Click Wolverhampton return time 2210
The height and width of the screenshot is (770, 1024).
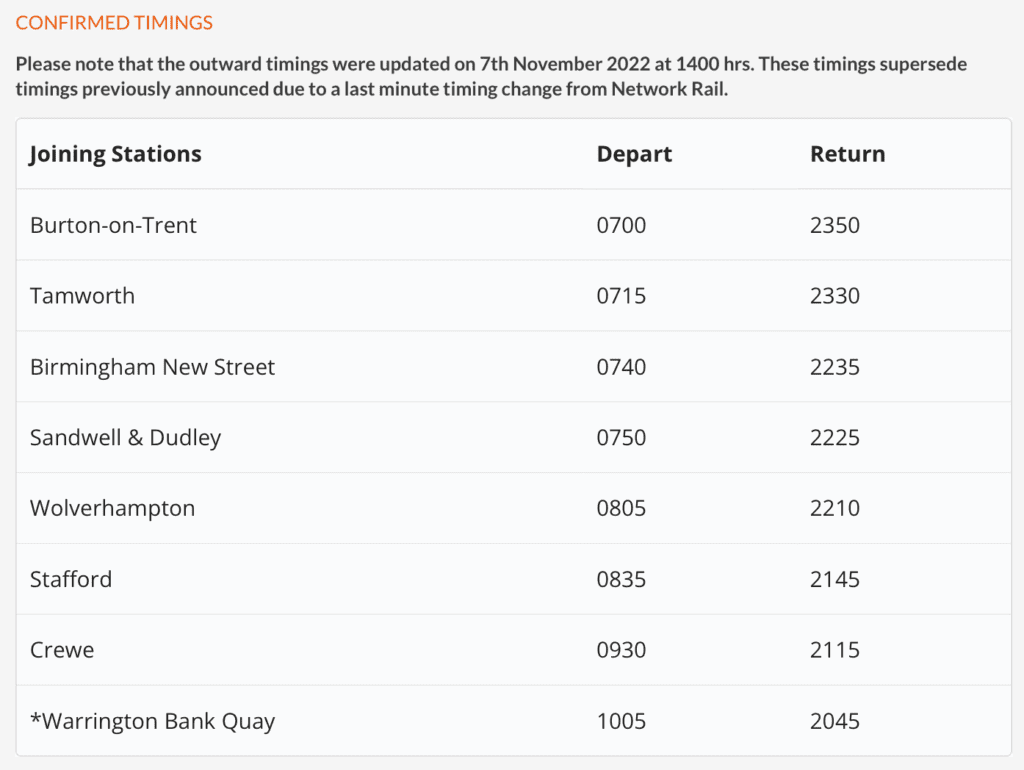pyautogui.click(x=835, y=508)
